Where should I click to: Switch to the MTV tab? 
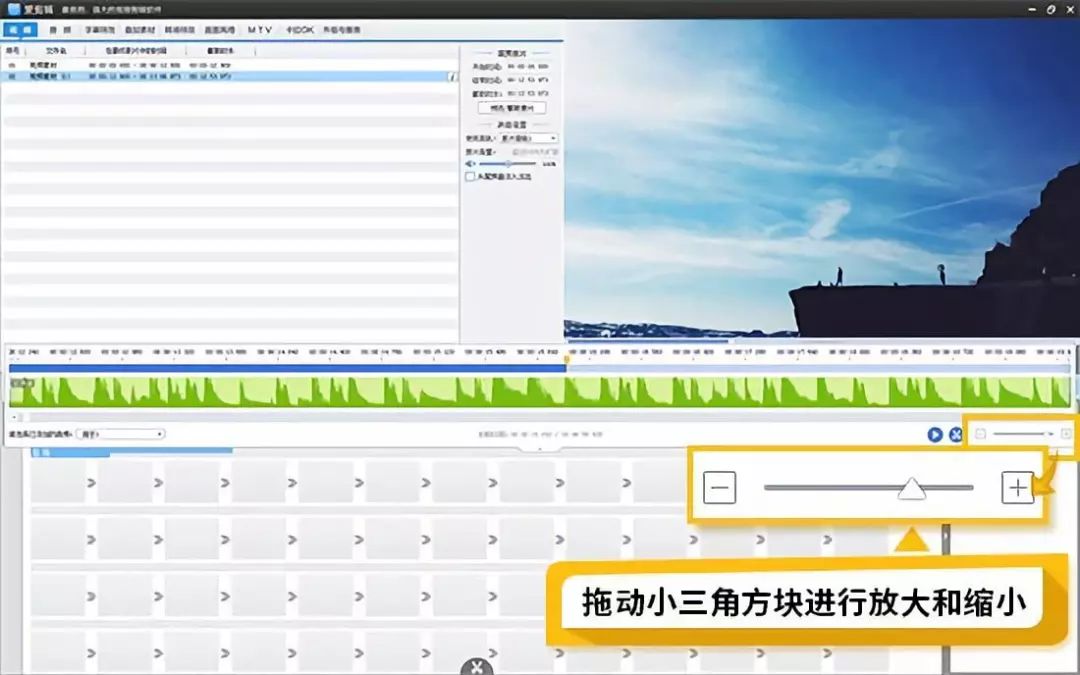tap(260, 30)
